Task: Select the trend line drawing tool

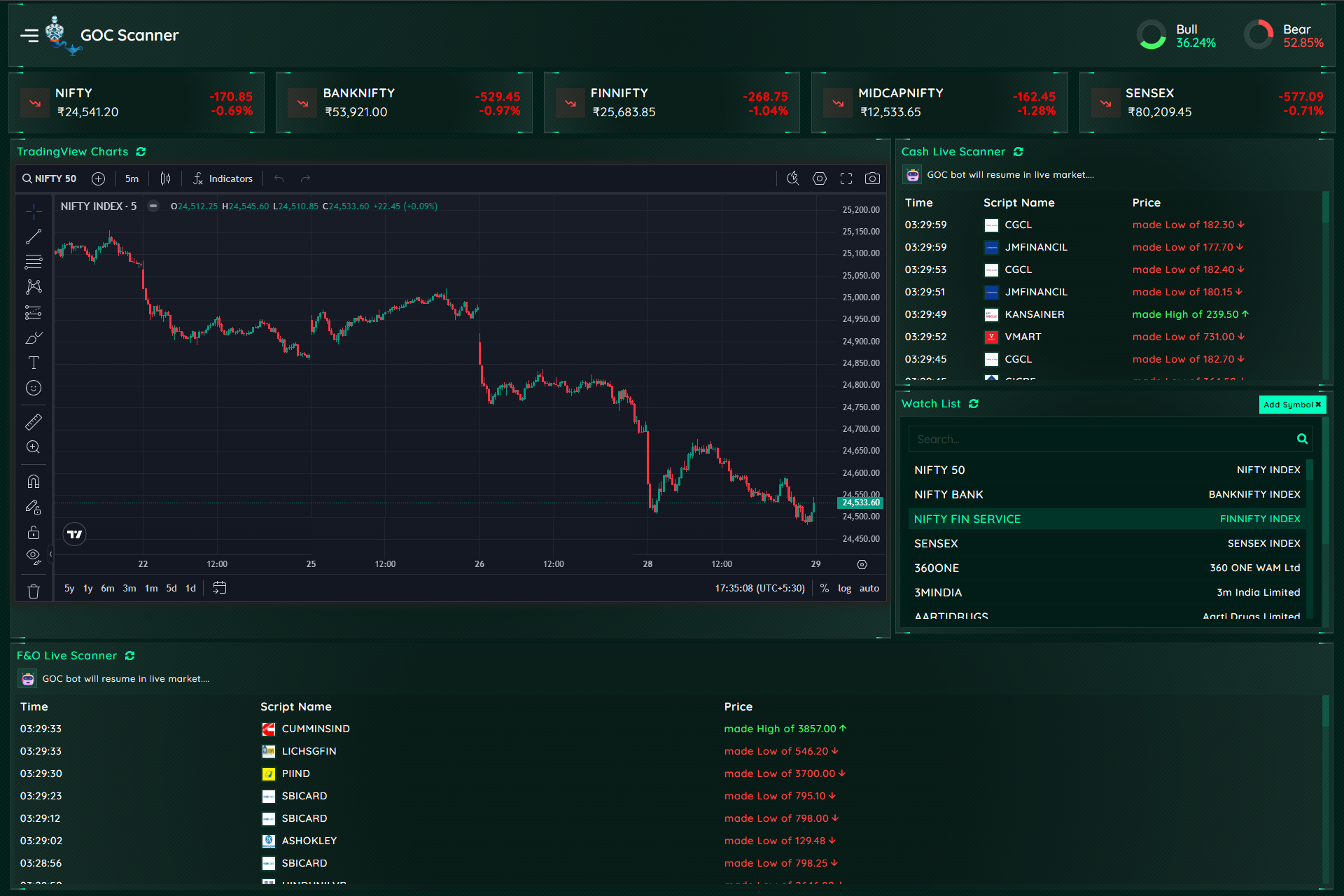Action: [34, 237]
